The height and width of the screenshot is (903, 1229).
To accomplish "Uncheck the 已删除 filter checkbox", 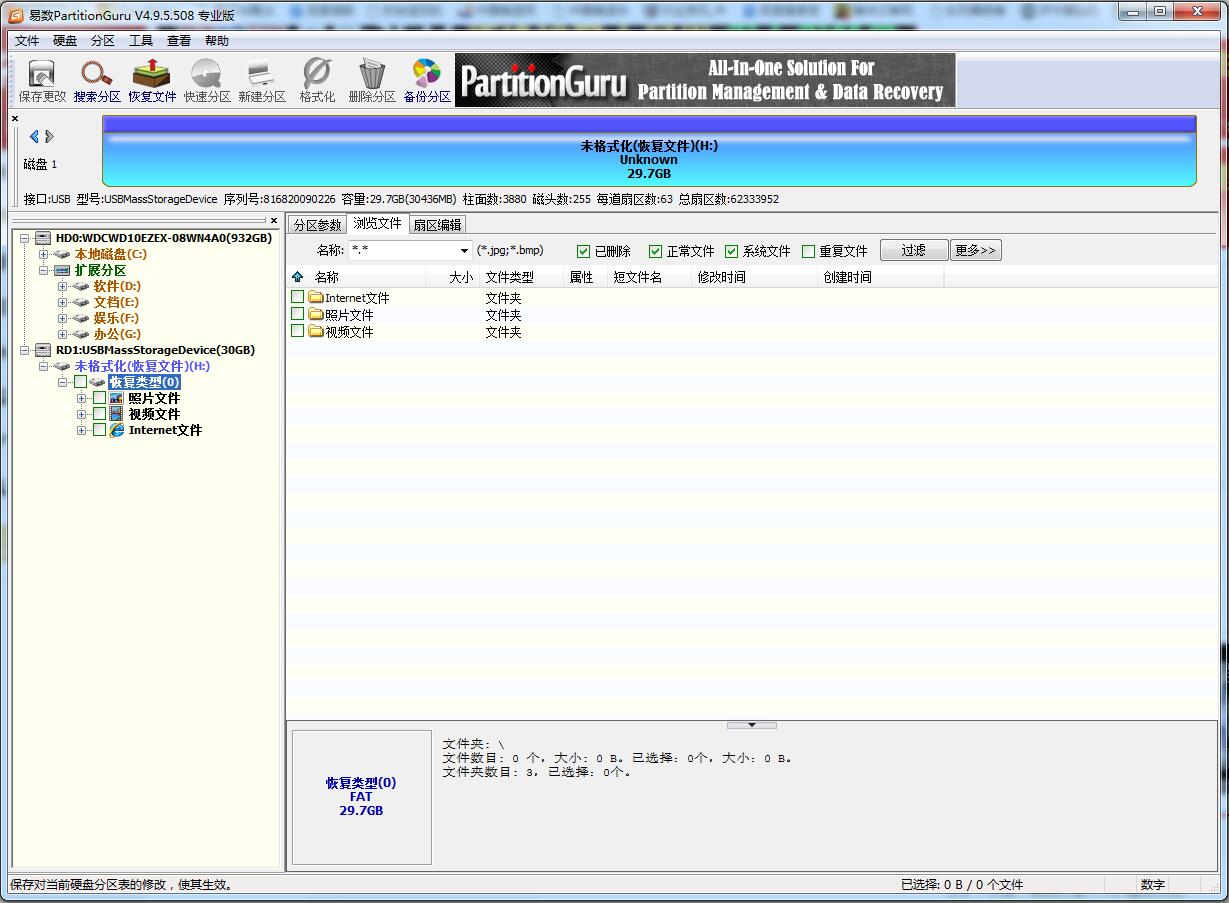I will coord(584,250).
